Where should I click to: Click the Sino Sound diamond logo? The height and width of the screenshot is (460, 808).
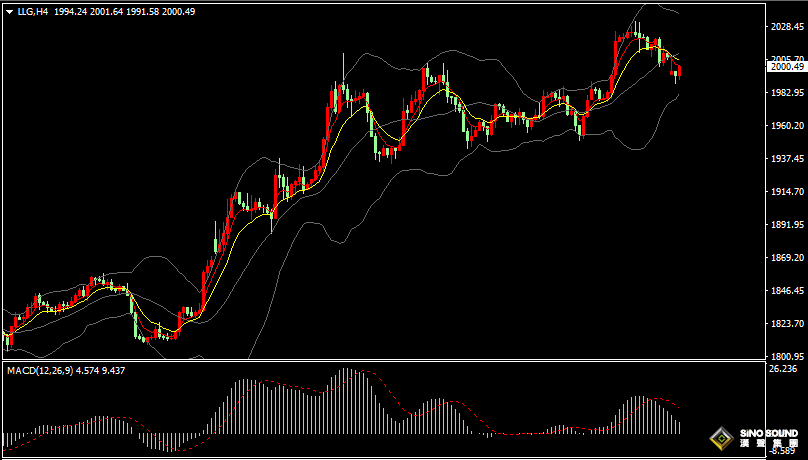pos(721,438)
